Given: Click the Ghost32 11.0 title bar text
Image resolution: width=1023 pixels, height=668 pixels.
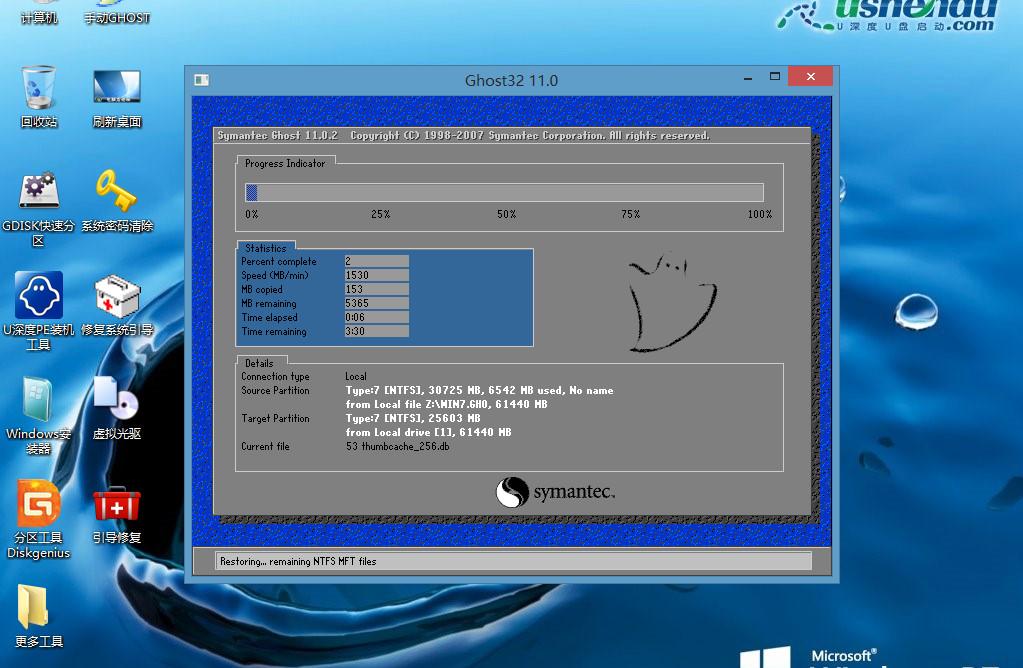Looking at the screenshot, I should point(511,80).
